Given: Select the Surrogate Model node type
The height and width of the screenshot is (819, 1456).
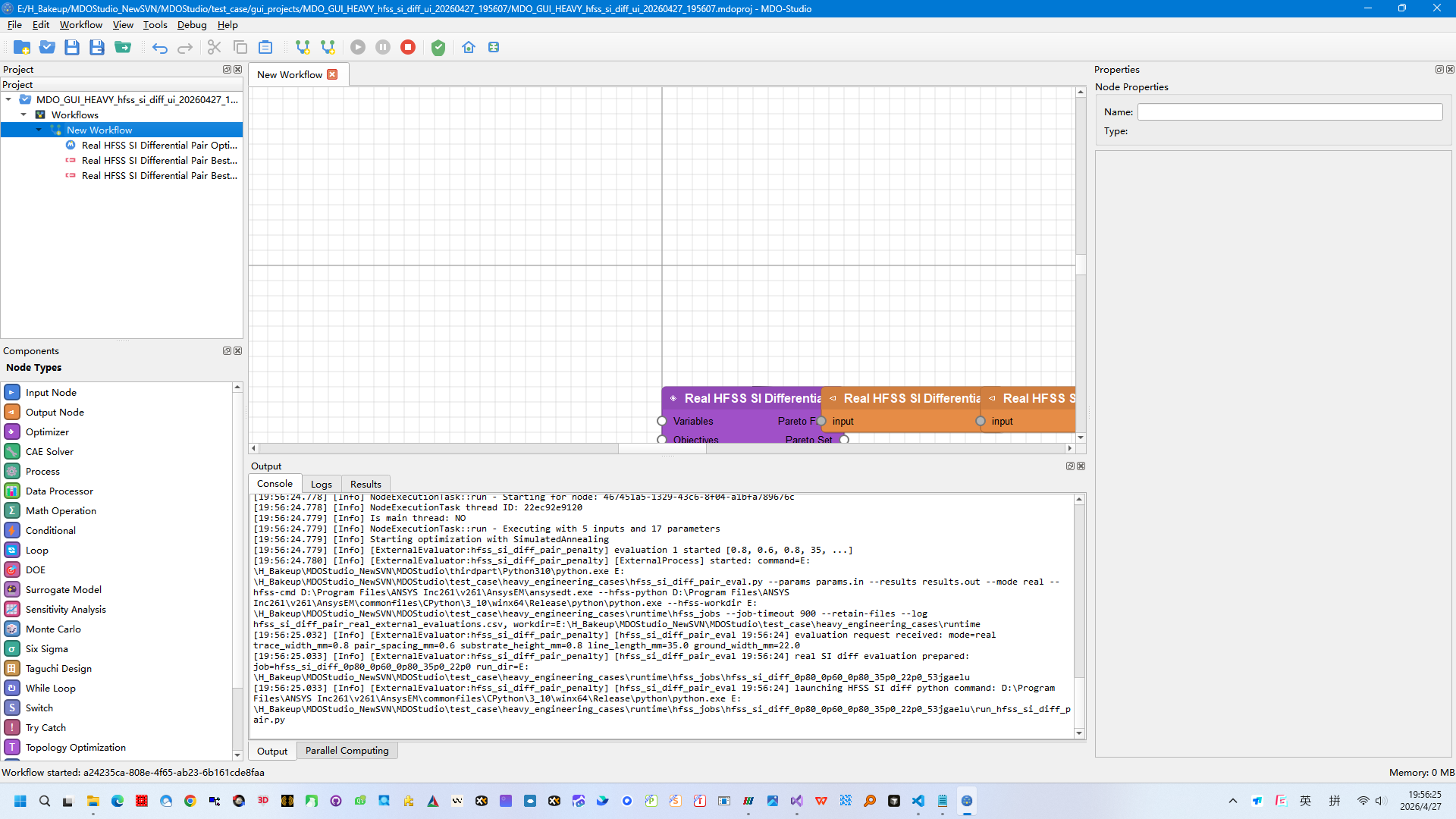Looking at the screenshot, I should pyautogui.click(x=63, y=589).
